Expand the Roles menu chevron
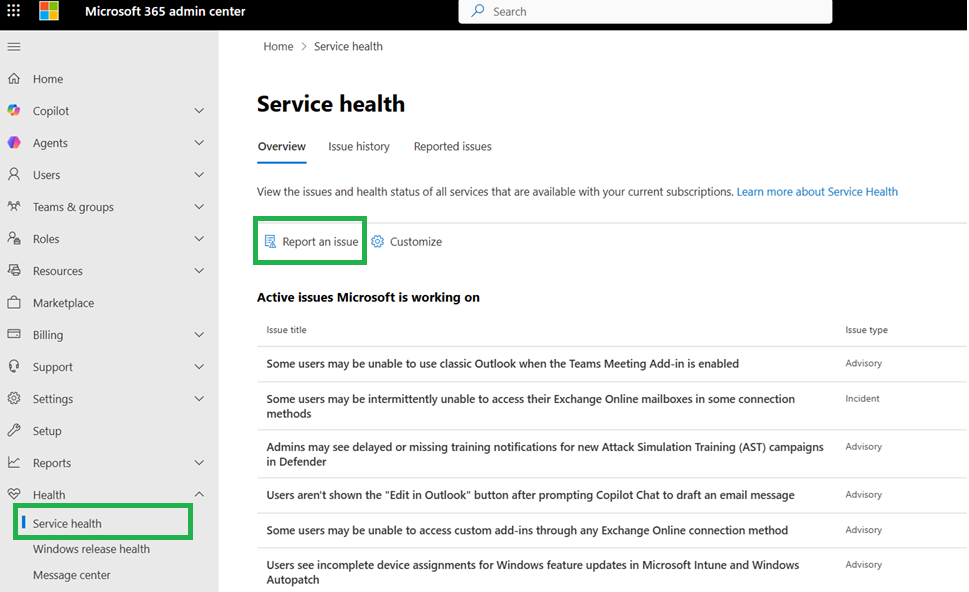 (x=199, y=239)
